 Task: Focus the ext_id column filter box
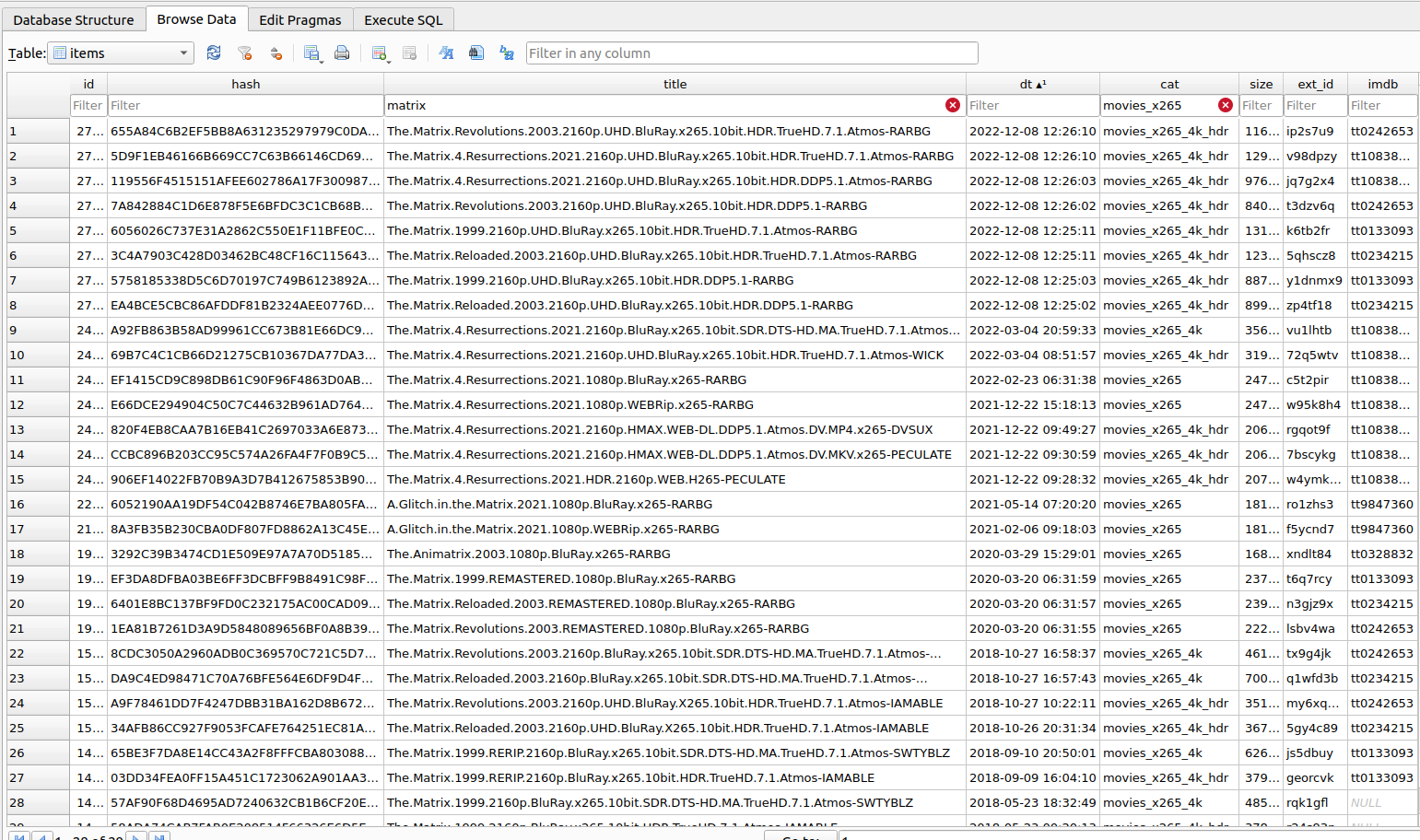coord(1315,105)
